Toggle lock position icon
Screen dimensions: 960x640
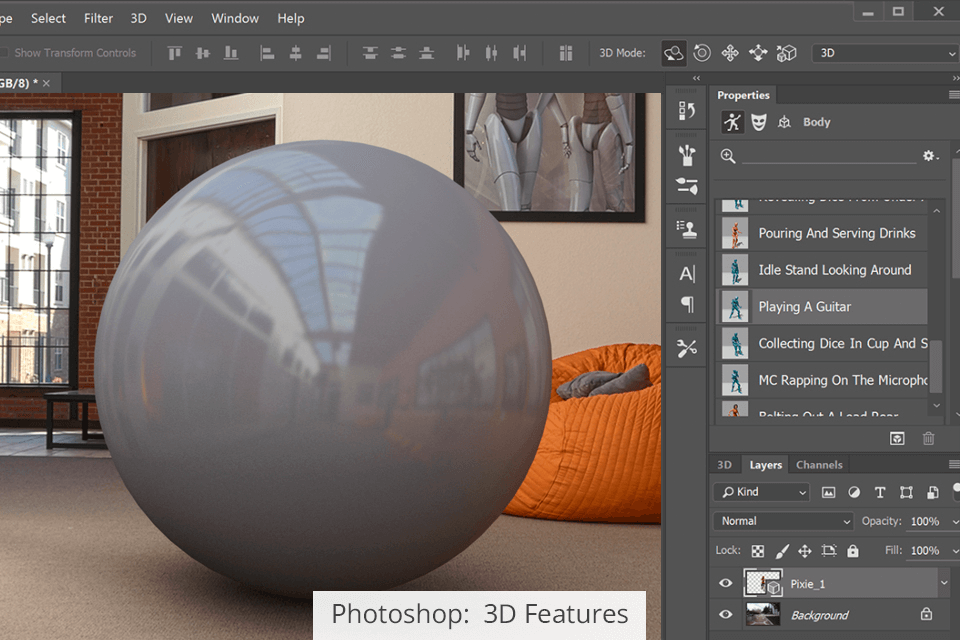pos(804,551)
